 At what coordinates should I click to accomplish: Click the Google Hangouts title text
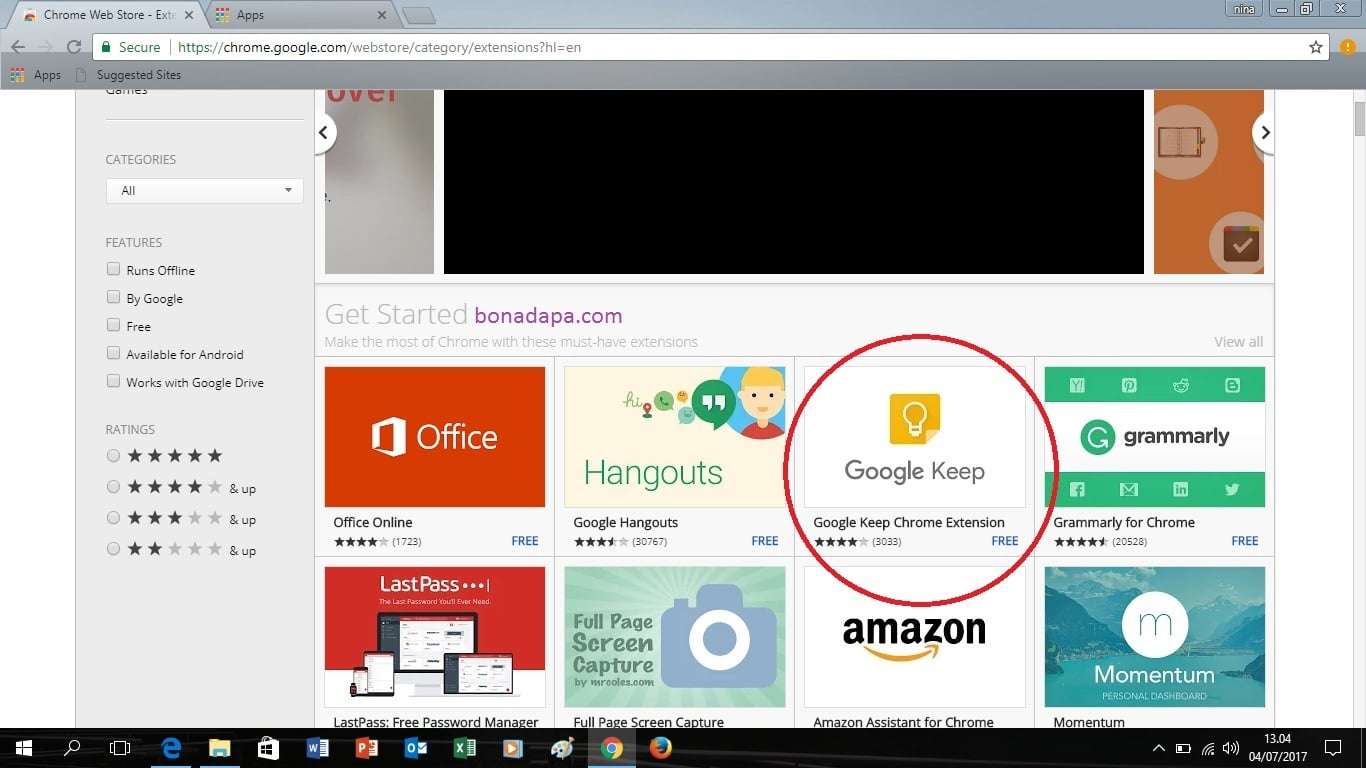(626, 522)
